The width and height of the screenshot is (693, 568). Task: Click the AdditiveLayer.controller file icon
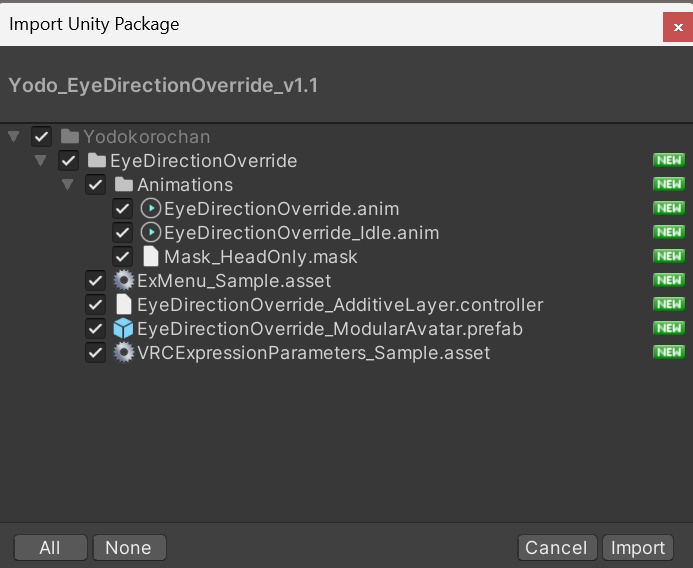(124, 305)
